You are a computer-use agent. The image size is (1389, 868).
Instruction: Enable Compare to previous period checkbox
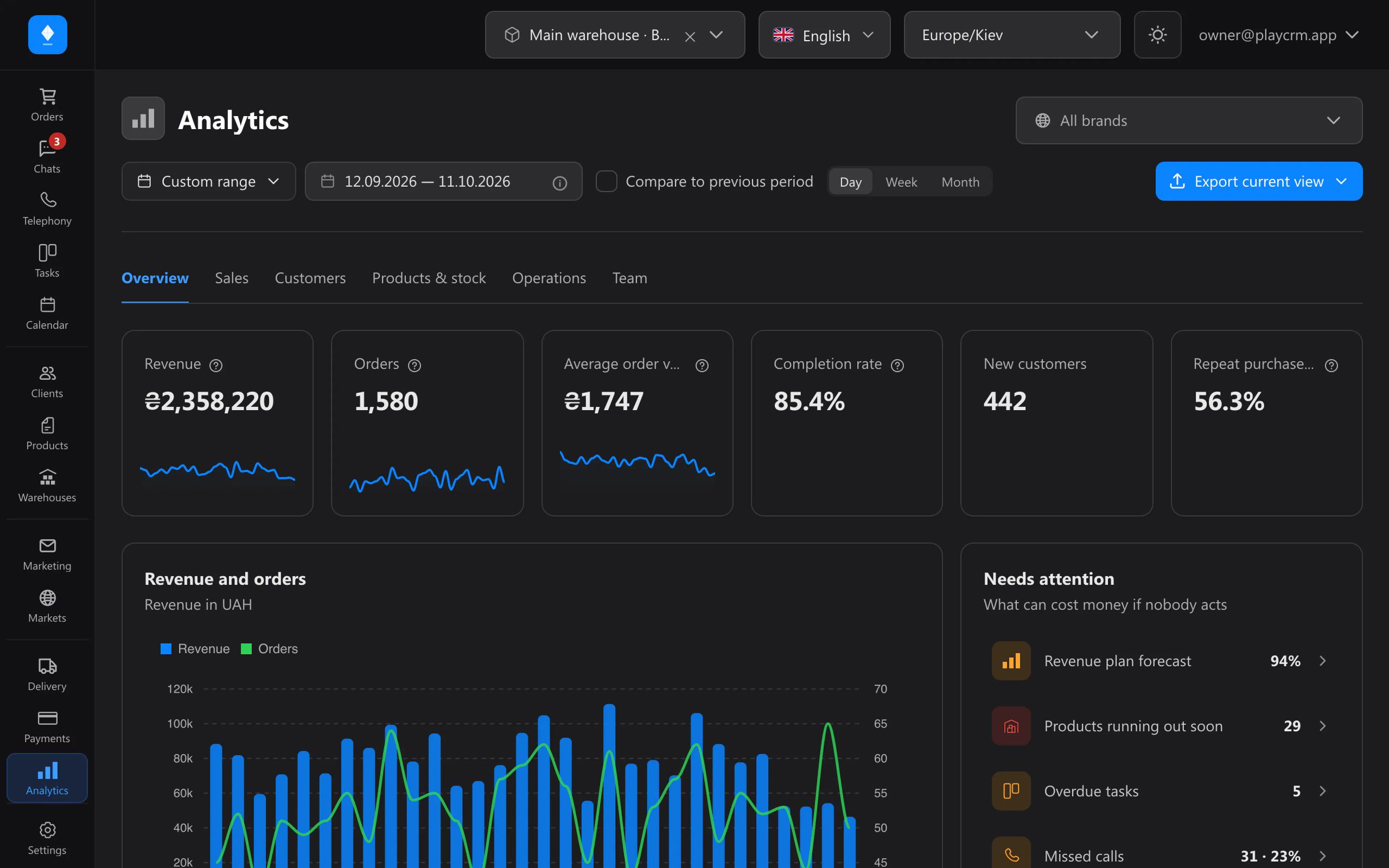point(606,181)
